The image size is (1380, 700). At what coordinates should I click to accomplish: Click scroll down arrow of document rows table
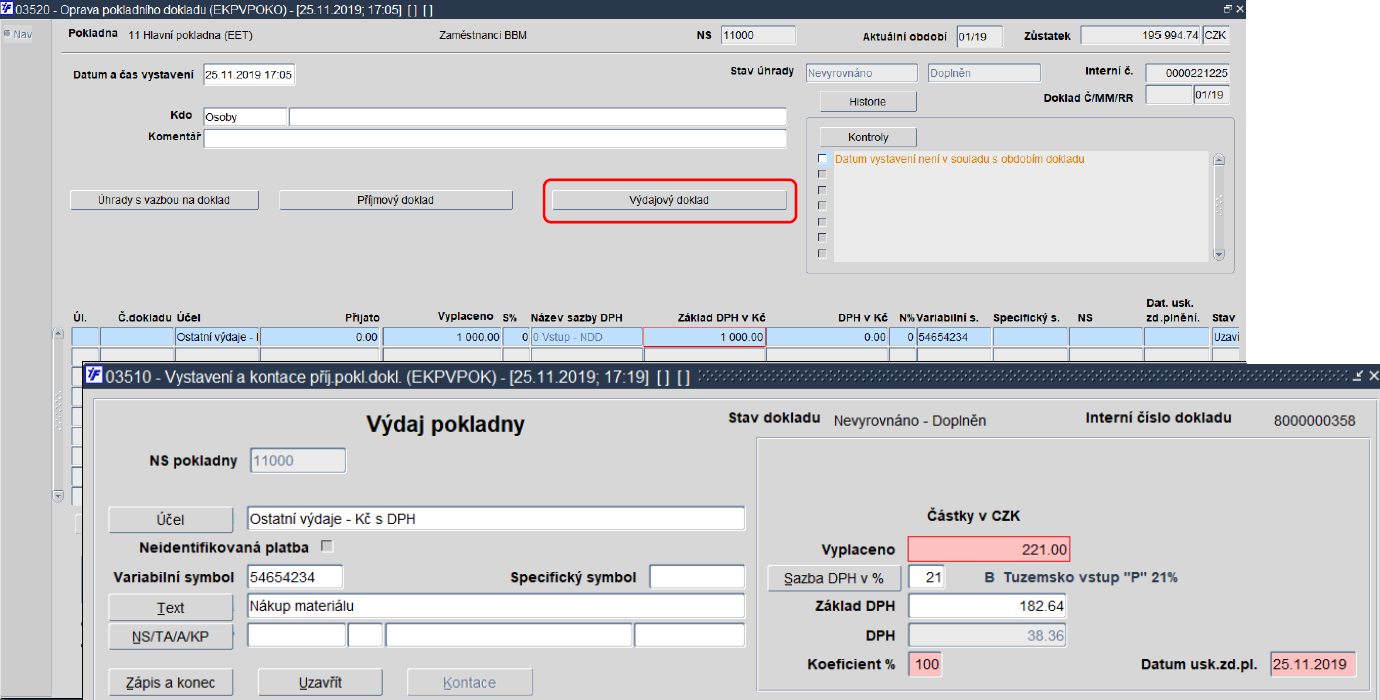click(58, 496)
